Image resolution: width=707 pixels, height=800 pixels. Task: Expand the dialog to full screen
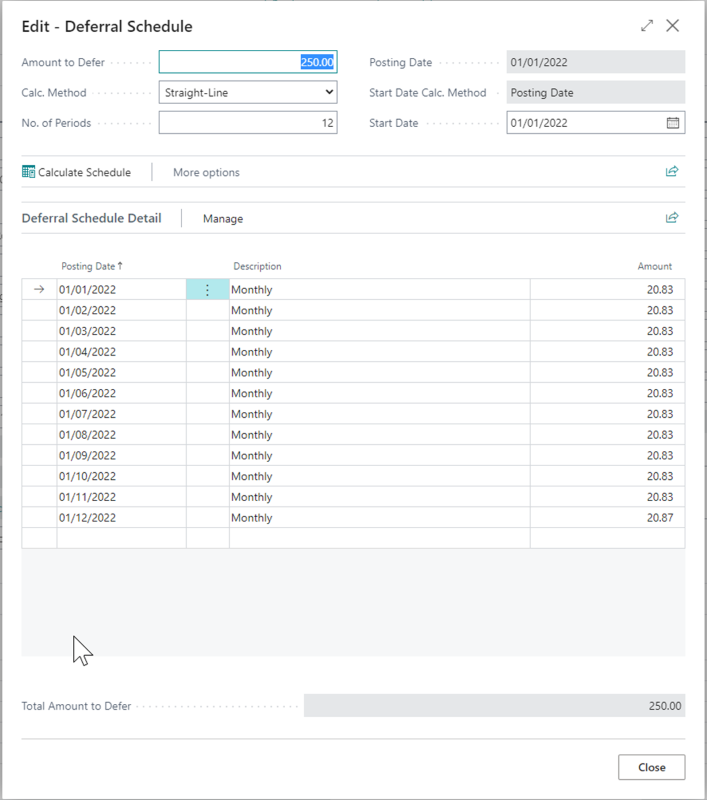tap(647, 26)
